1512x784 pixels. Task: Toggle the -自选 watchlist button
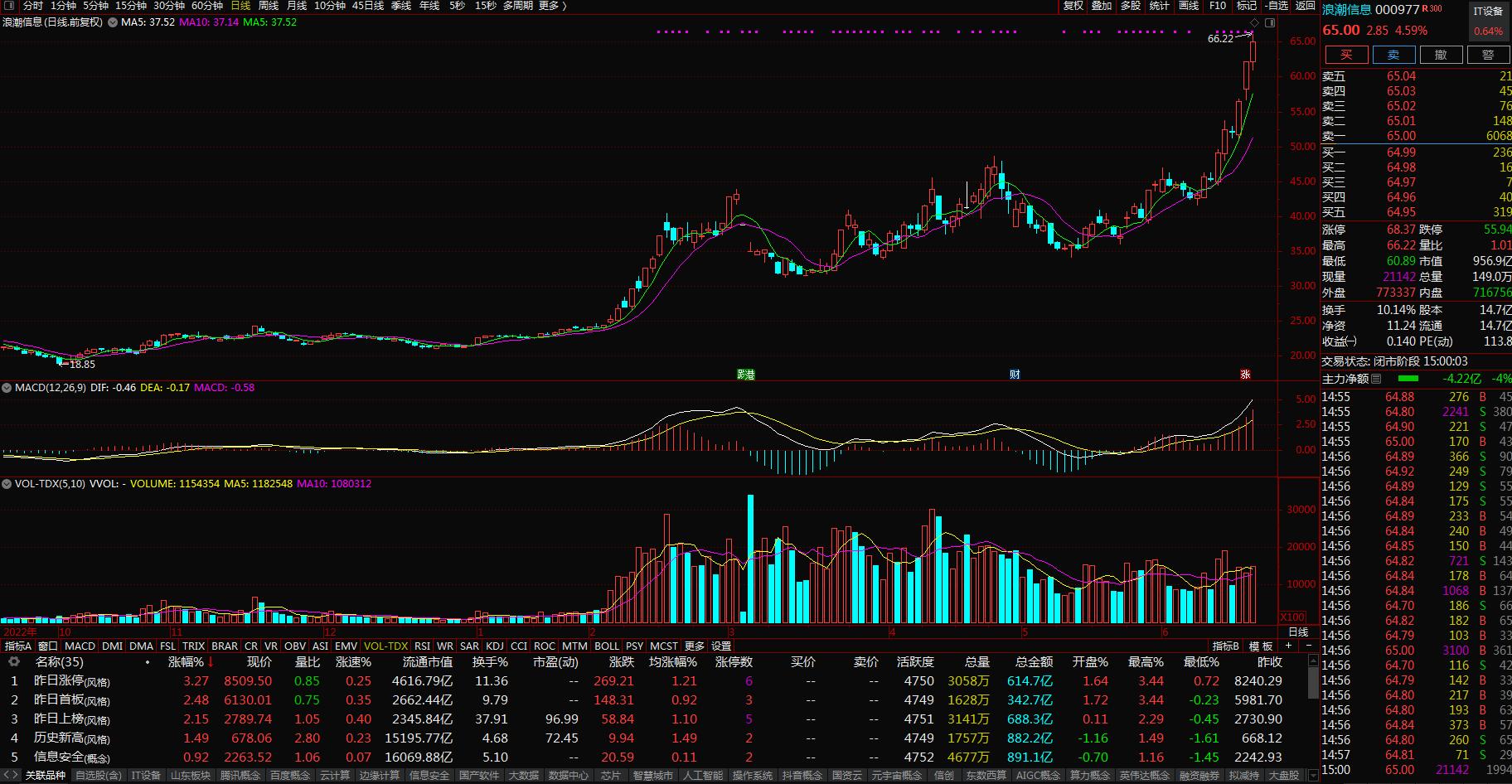(1277, 6)
